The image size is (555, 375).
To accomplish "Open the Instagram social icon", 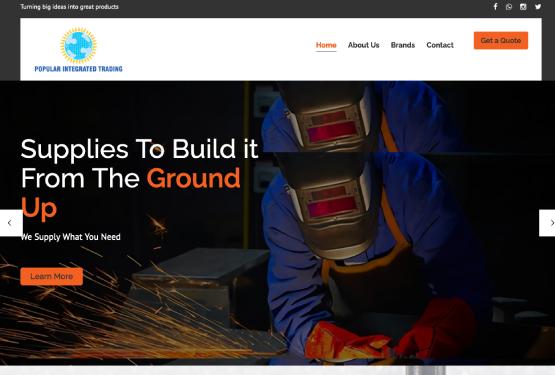I will coord(523,7).
